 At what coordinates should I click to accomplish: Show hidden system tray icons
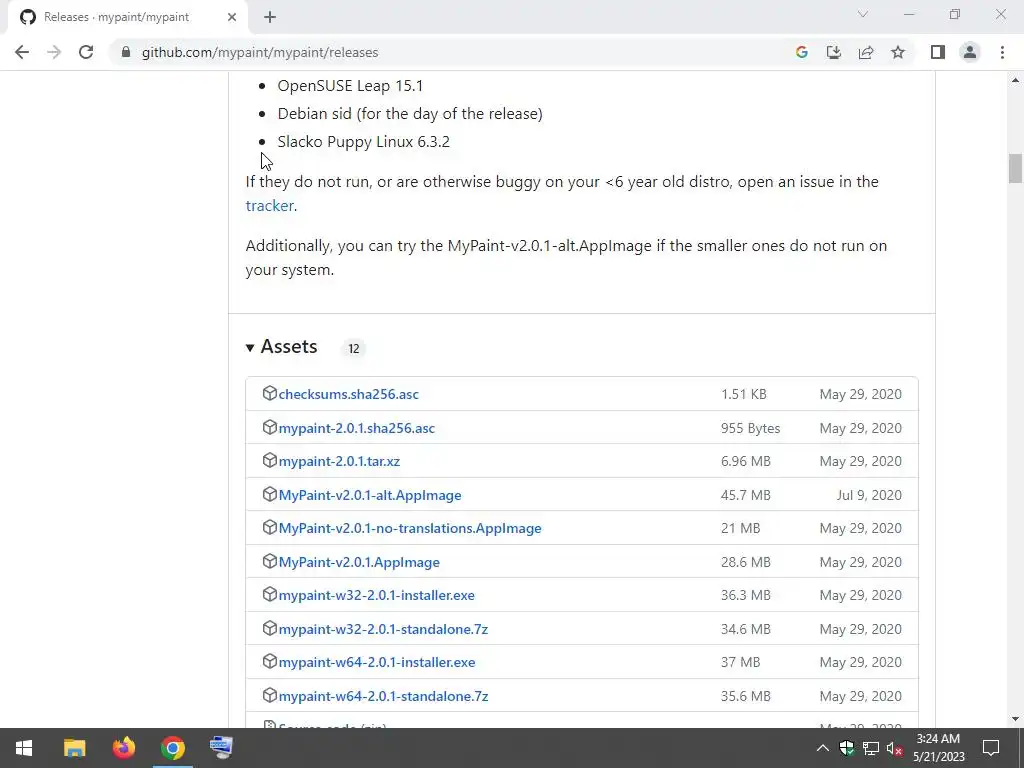tap(823, 748)
